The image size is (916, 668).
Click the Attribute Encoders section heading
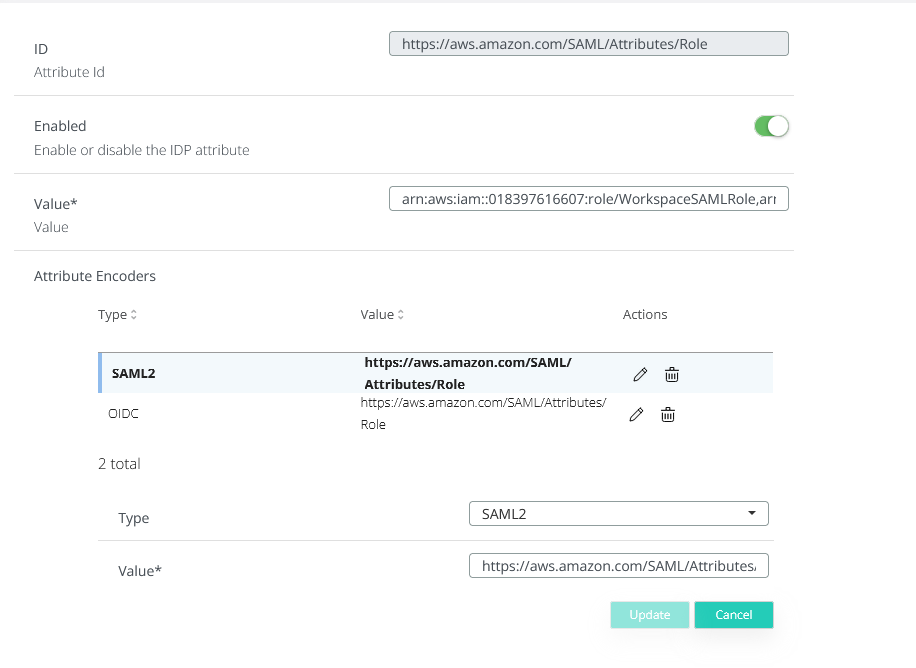pos(95,276)
